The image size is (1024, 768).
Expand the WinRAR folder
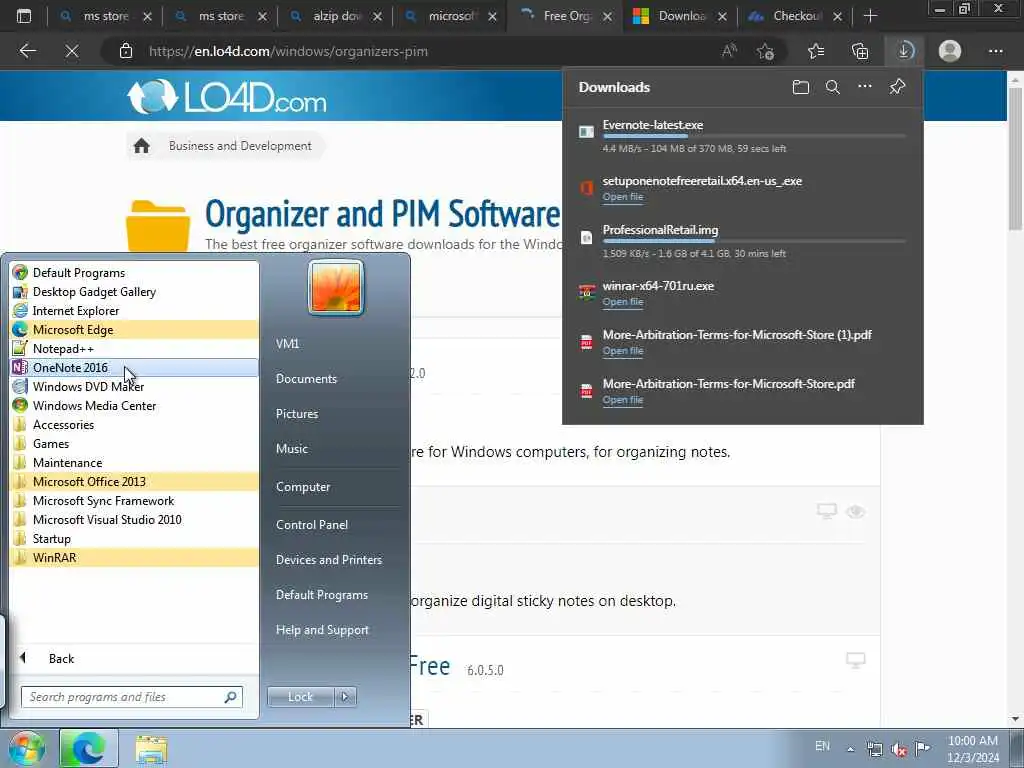point(135,557)
